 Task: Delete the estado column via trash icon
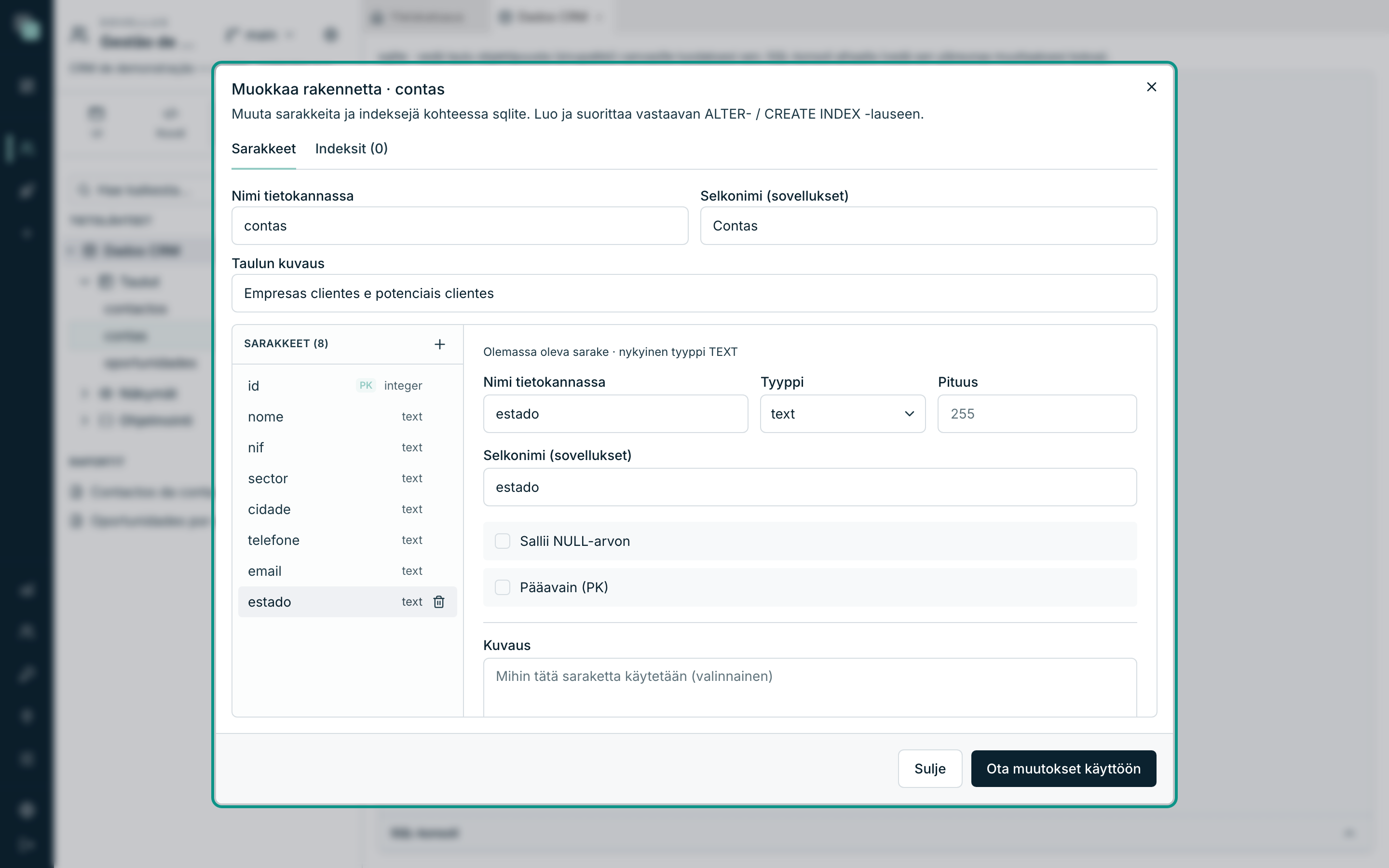point(439,602)
